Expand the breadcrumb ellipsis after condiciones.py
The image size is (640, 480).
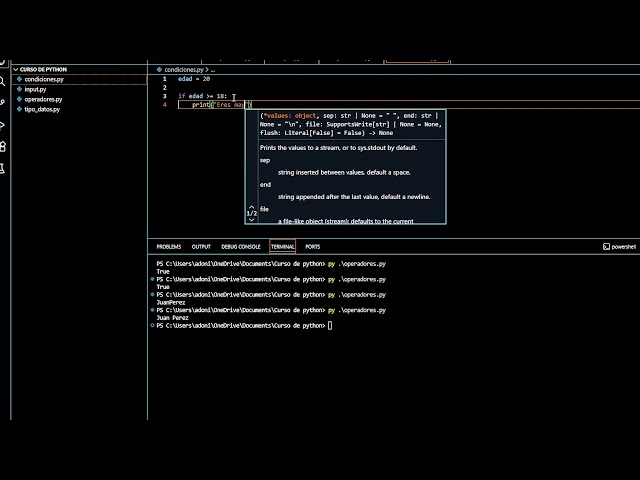[213, 70]
